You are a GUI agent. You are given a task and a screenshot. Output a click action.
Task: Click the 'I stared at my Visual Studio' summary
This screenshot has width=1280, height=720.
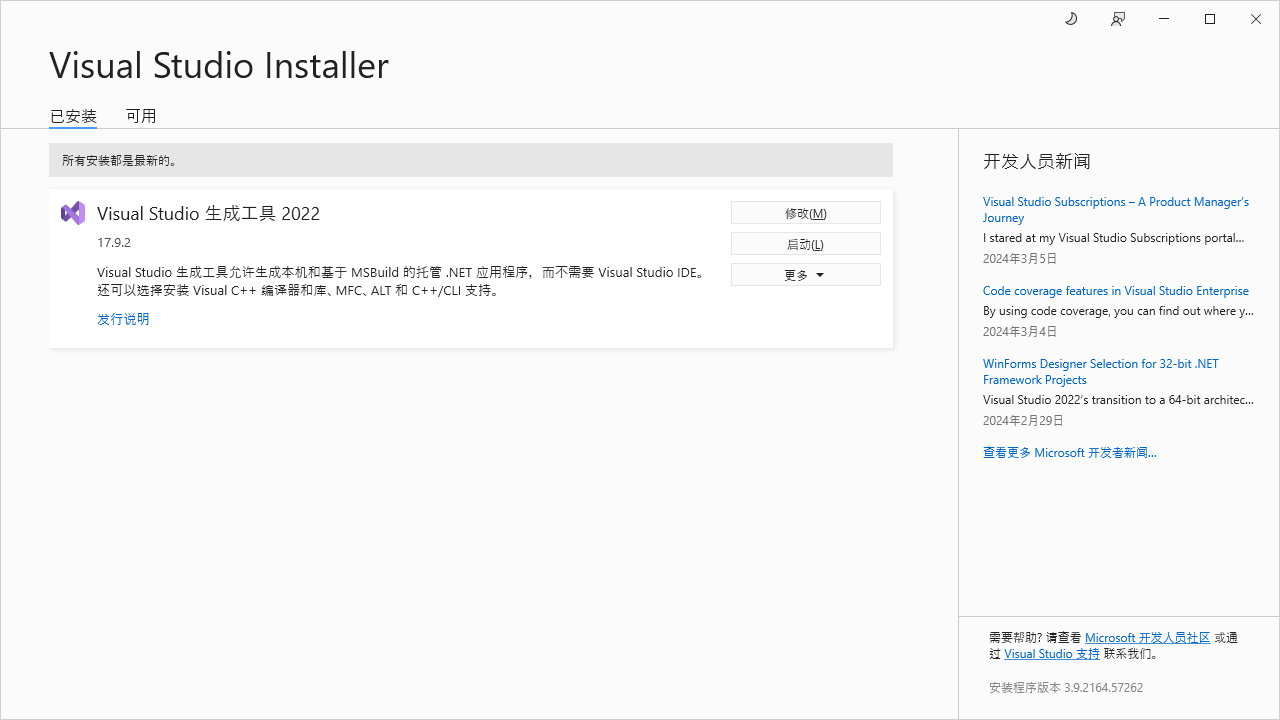(x=1114, y=238)
